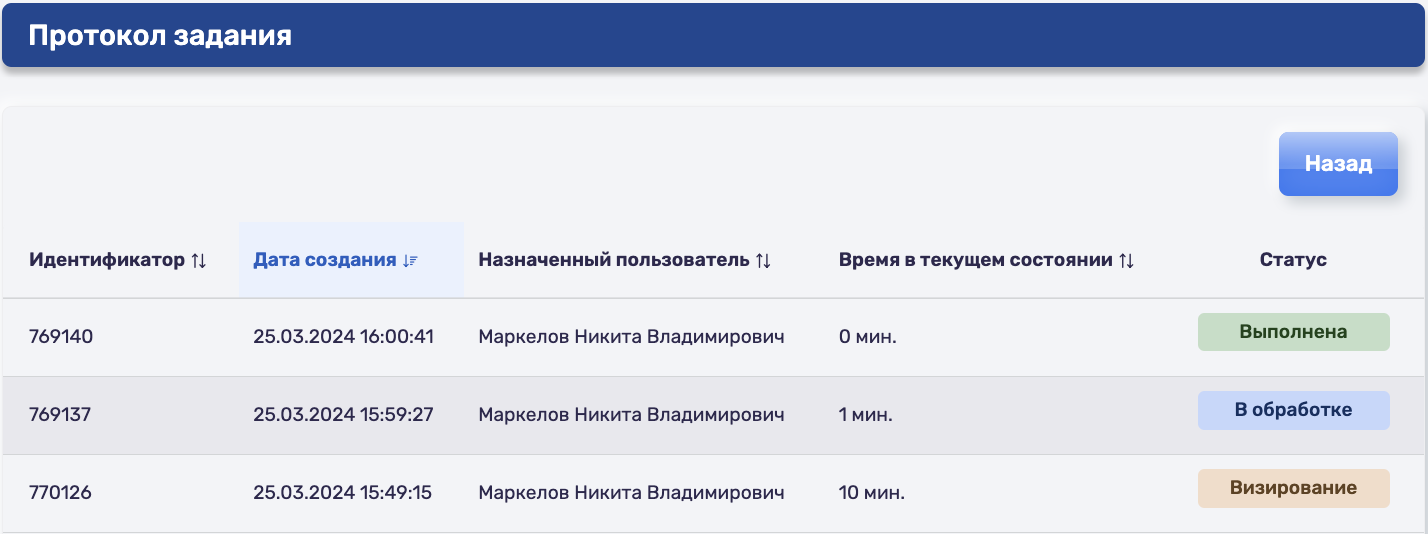Click the date 25.03.2024 15:49:15
The width and height of the screenshot is (1428, 534).
tap(342, 493)
